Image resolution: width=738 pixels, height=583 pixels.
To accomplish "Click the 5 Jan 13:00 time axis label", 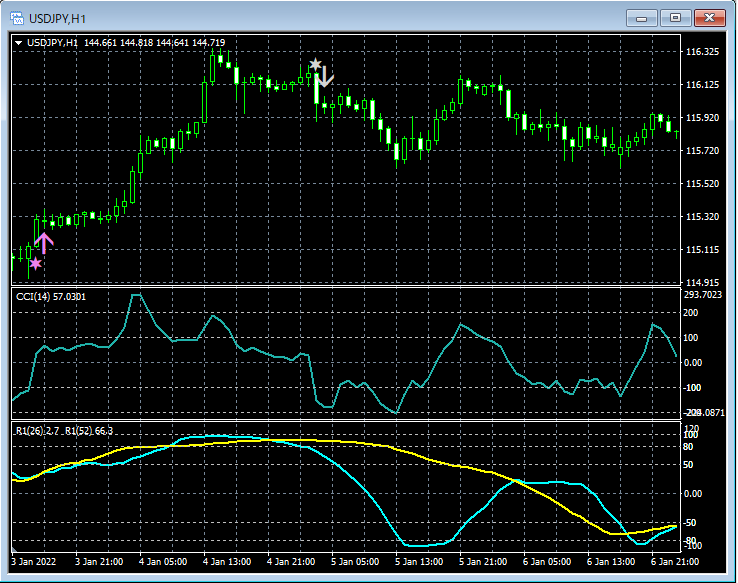I will coord(420,563).
